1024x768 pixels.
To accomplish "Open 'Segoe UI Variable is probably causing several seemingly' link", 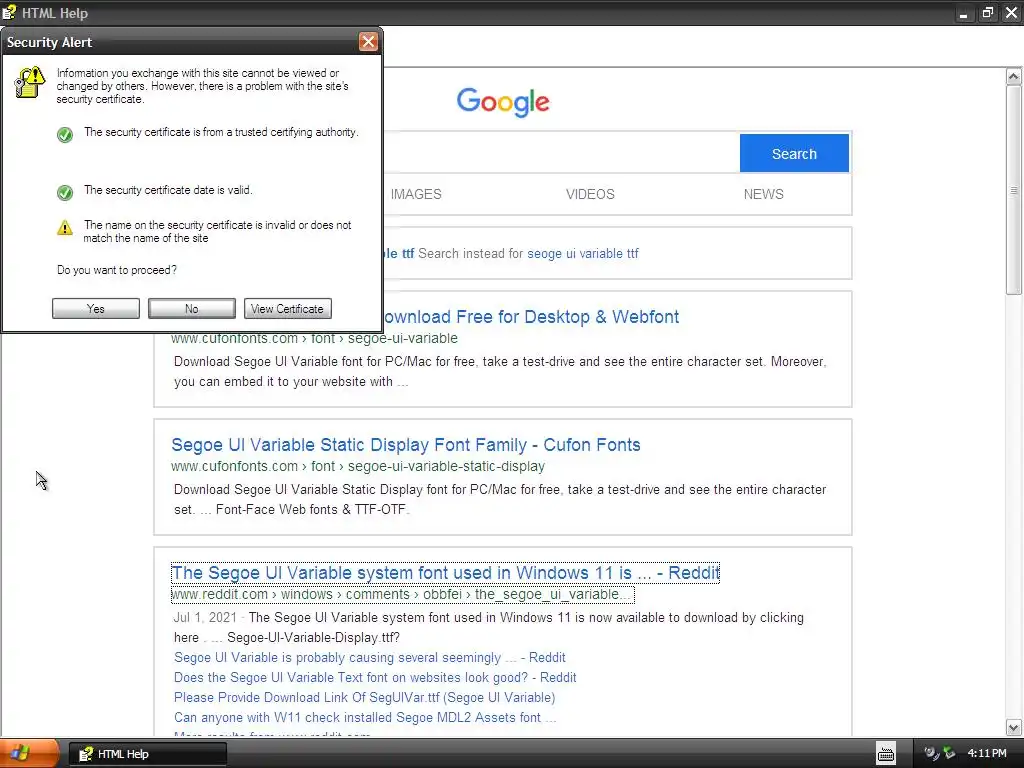I will tap(370, 658).
